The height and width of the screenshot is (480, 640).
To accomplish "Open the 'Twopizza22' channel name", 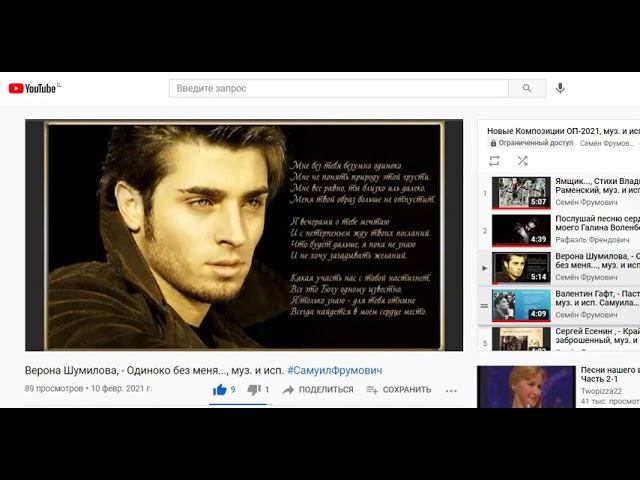I will click(x=601, y=391).
